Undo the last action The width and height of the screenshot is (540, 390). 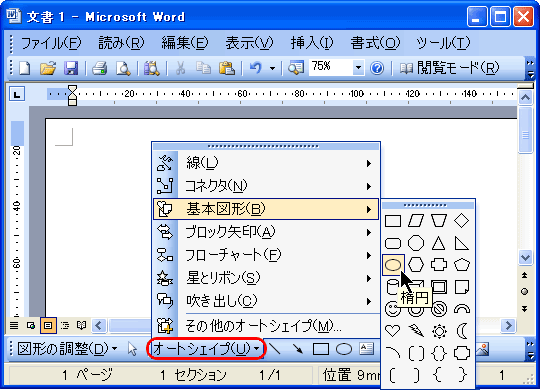(x=256, y=68)
